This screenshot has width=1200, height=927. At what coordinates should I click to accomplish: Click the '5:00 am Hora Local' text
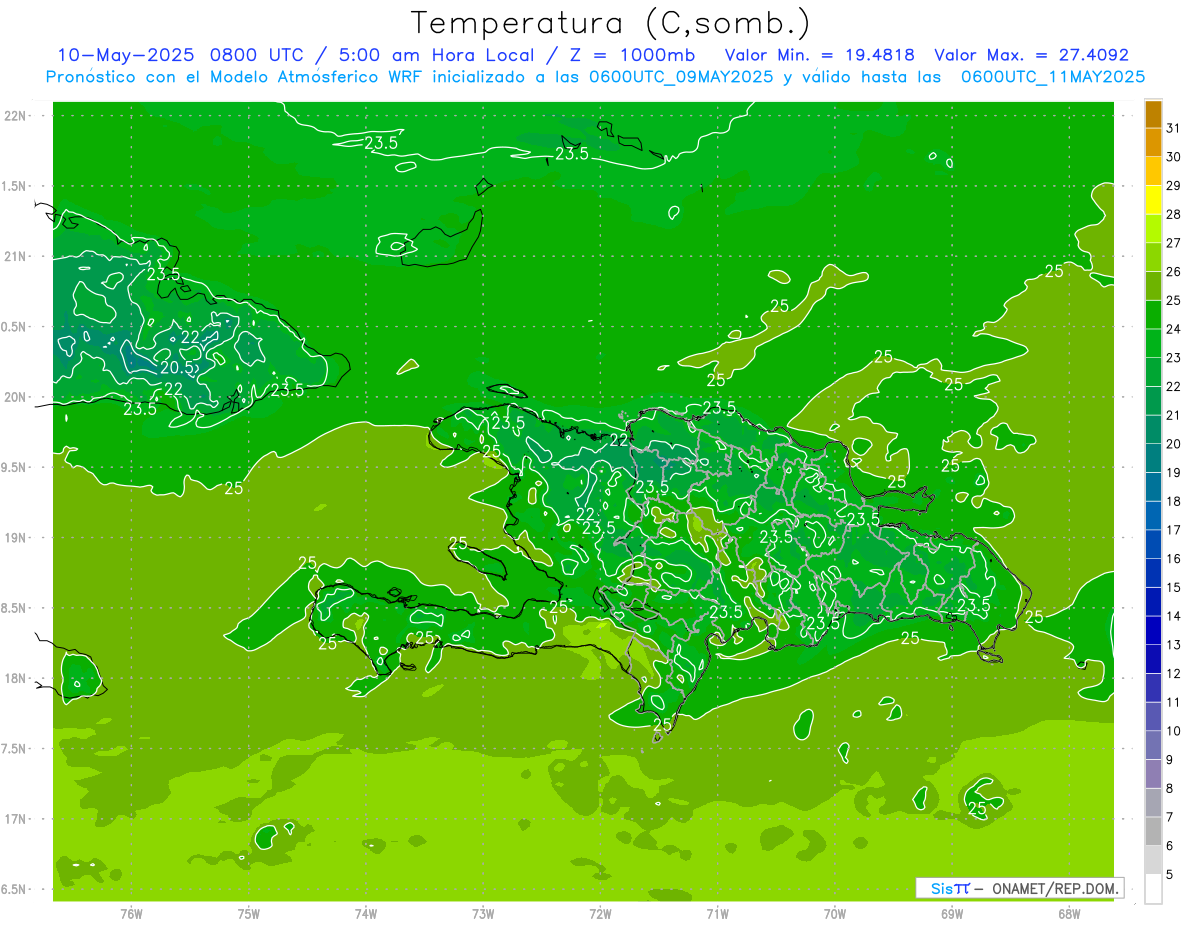pyautogui.click(x=434, y=55)
